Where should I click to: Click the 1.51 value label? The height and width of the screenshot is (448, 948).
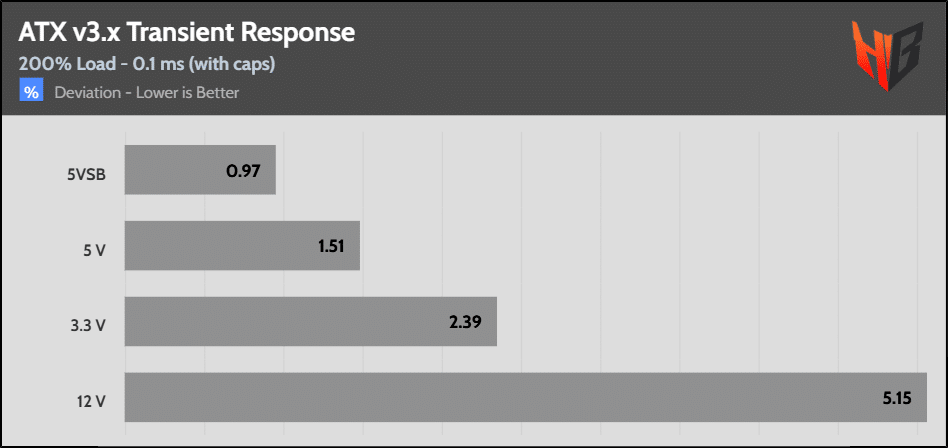[331, 246]
